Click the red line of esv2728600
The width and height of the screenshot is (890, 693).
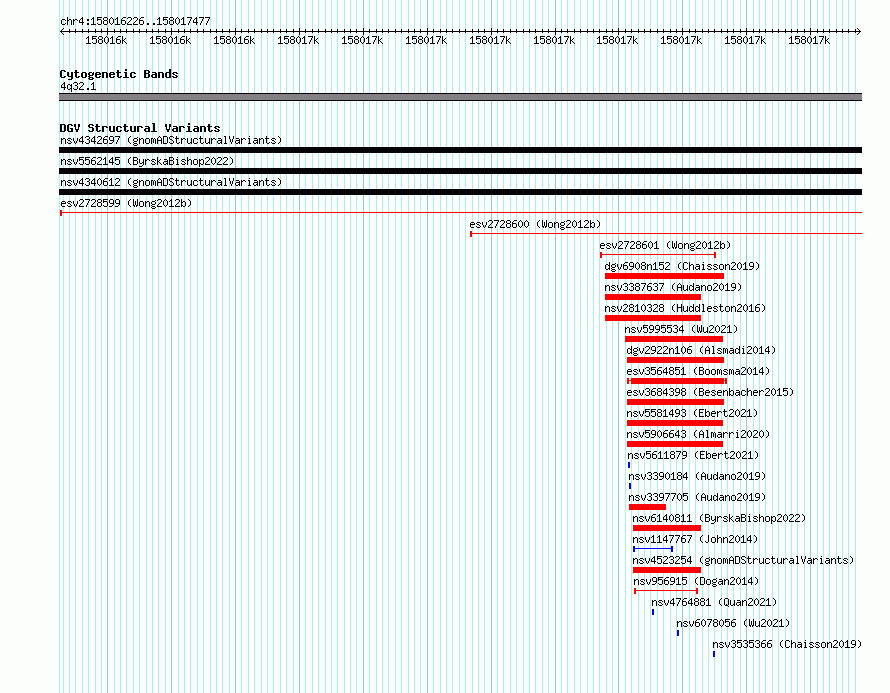pos(666,234)
